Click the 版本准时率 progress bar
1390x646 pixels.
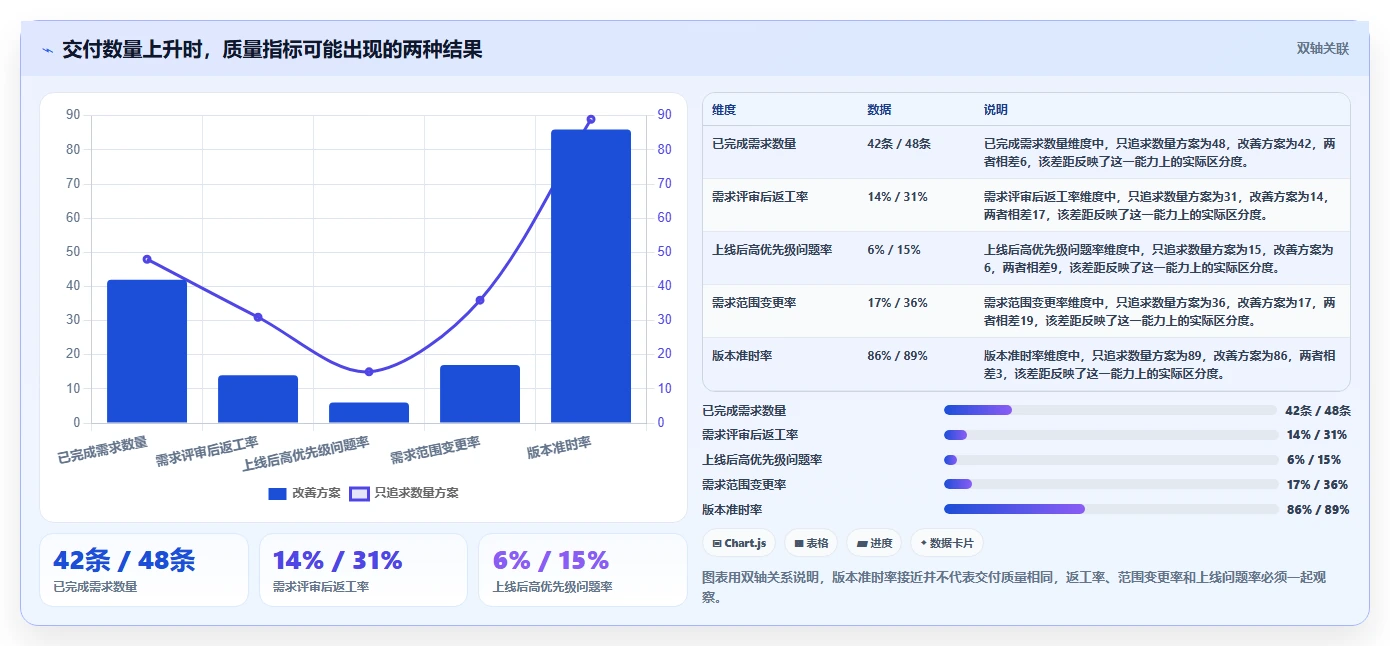1111,509
